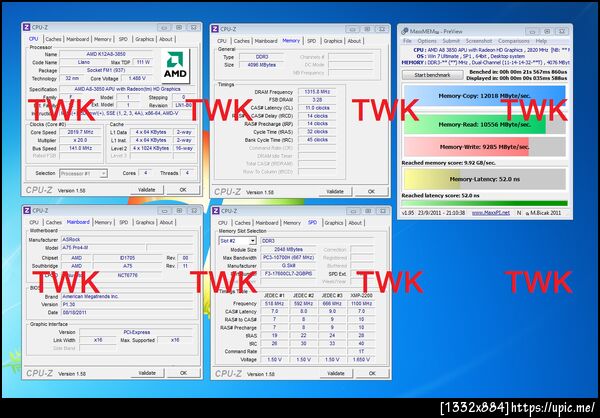600x418 pixels.
Task: Click Validate in the CPU-Z processor window
Action: [x=147, y=190]
